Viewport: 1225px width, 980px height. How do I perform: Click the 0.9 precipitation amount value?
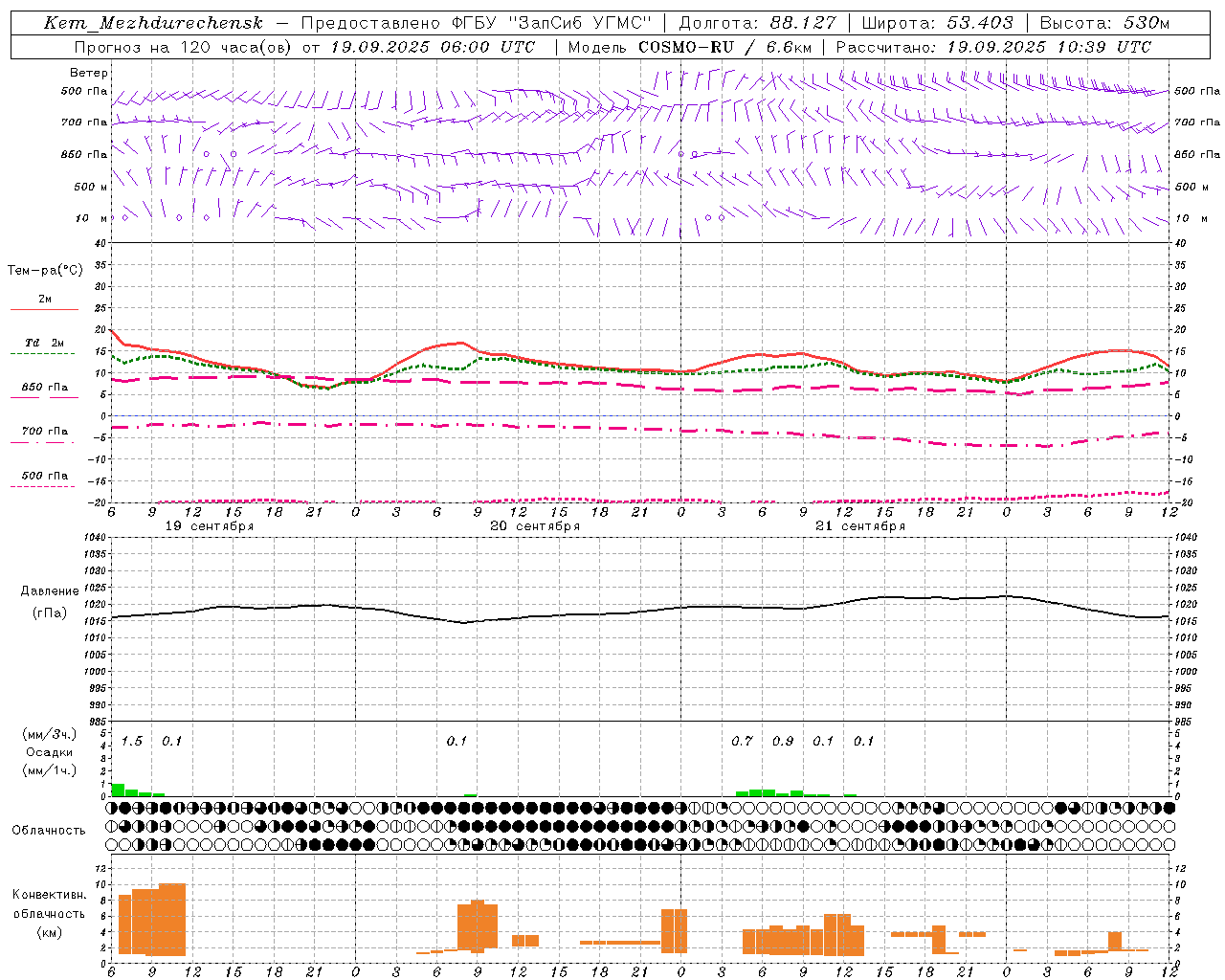click(783, 742)
